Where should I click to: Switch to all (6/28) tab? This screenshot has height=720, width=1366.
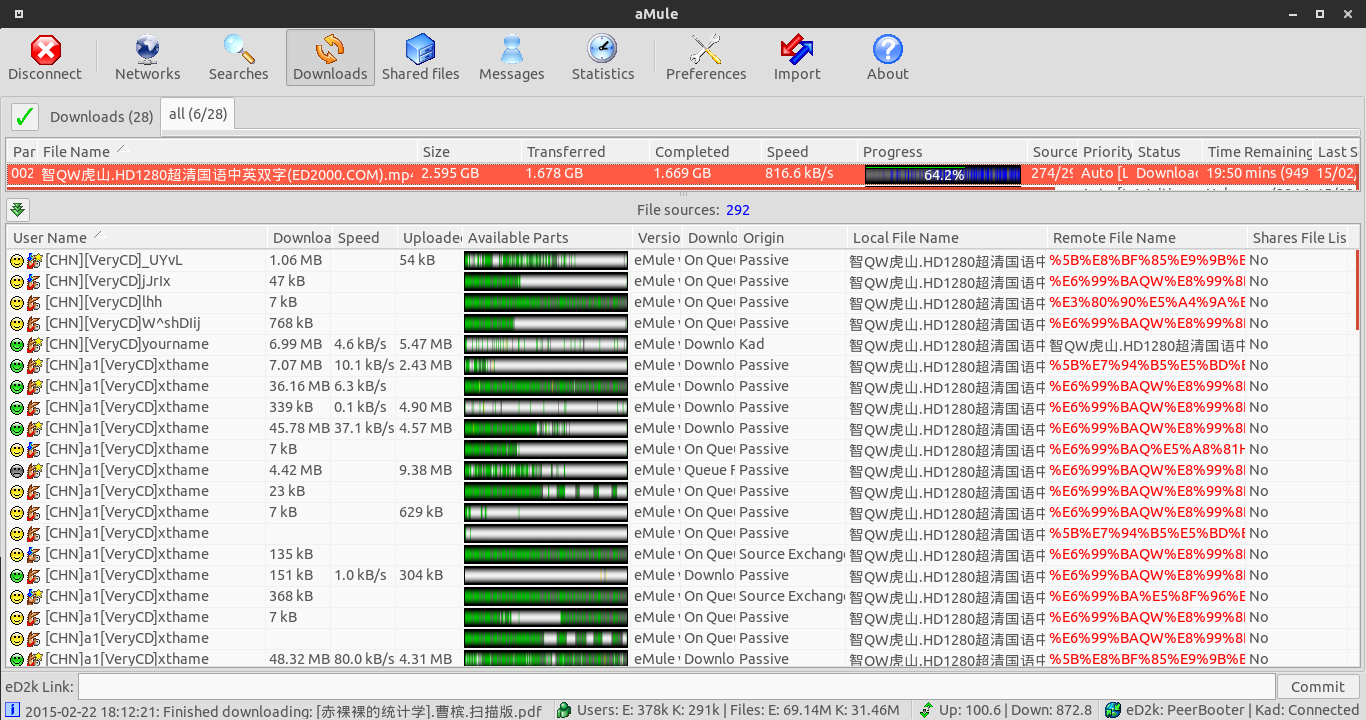click(198, 114)
